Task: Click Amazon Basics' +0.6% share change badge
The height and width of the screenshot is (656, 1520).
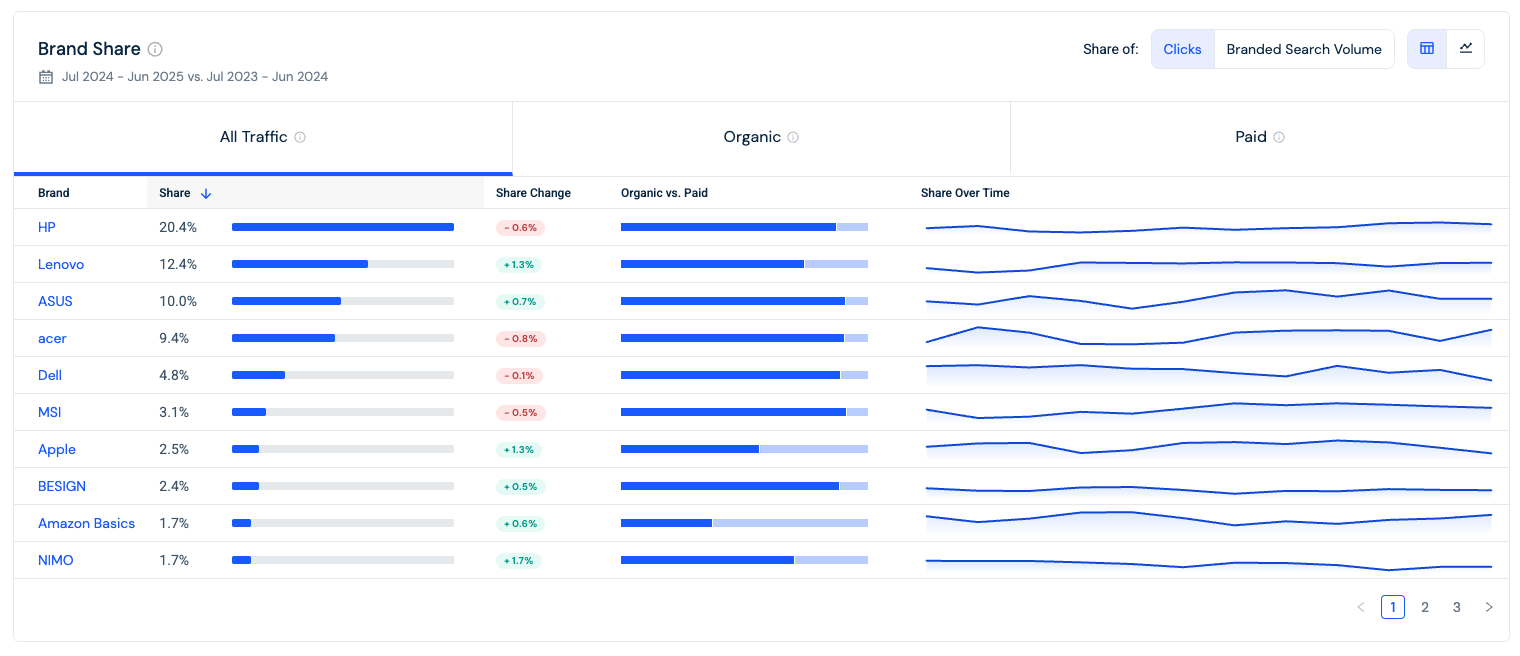Action: click(520, 523)
